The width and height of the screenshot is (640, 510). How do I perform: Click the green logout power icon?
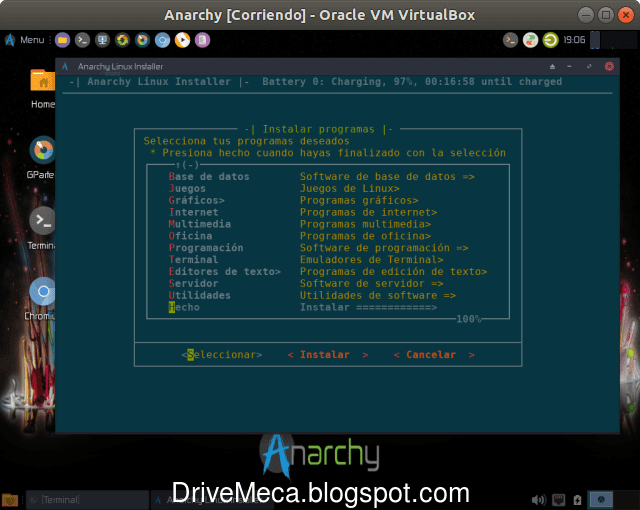tap(550, 40)
